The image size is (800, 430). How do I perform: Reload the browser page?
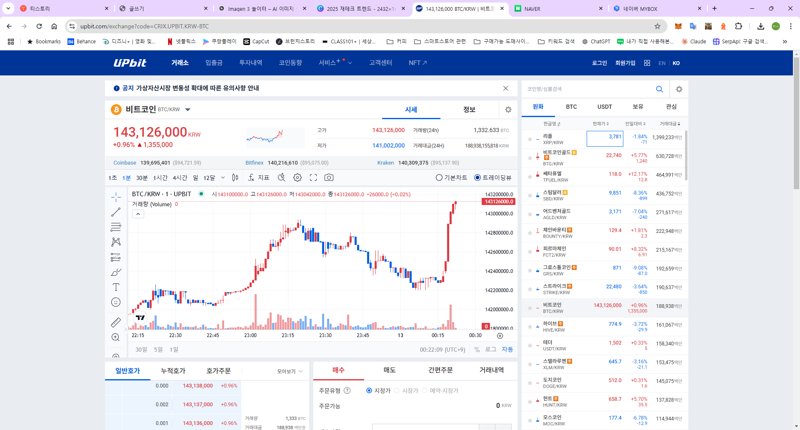[39, 26]
